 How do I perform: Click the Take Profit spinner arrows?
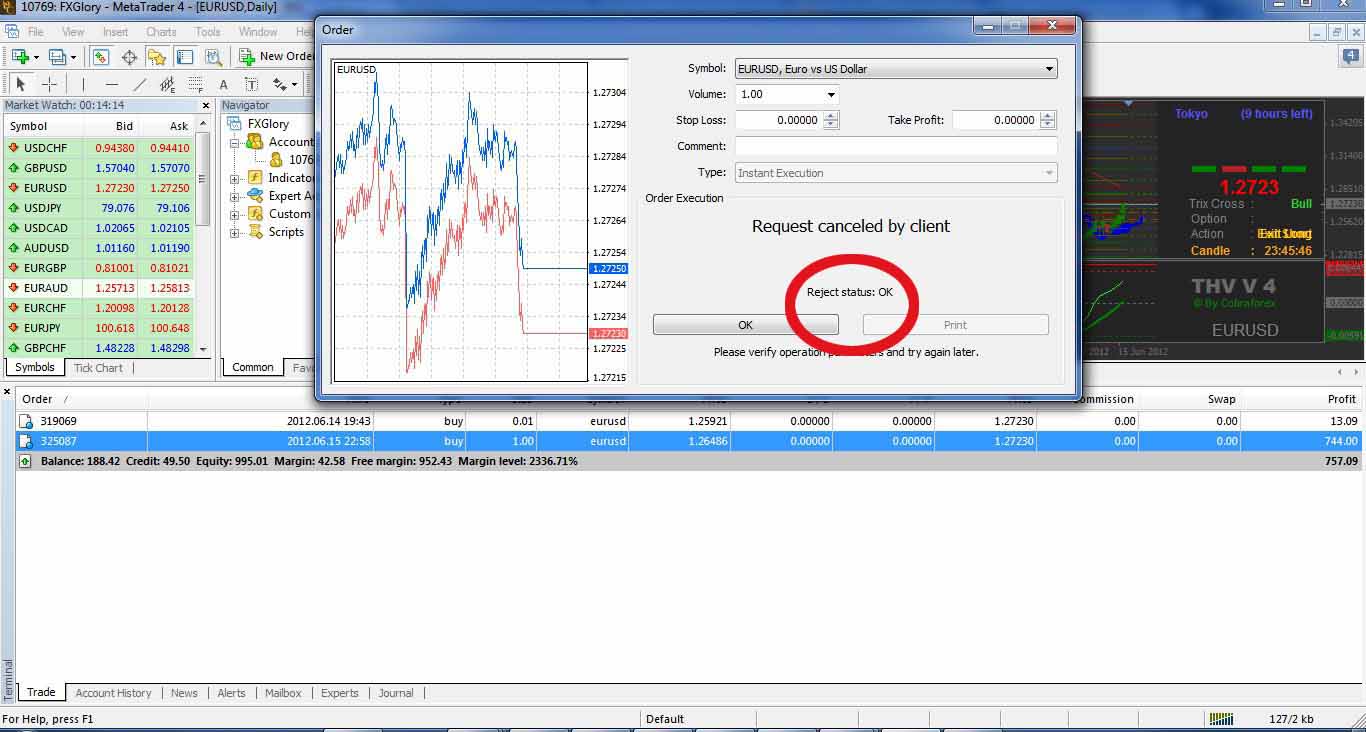coord(1048,120)
